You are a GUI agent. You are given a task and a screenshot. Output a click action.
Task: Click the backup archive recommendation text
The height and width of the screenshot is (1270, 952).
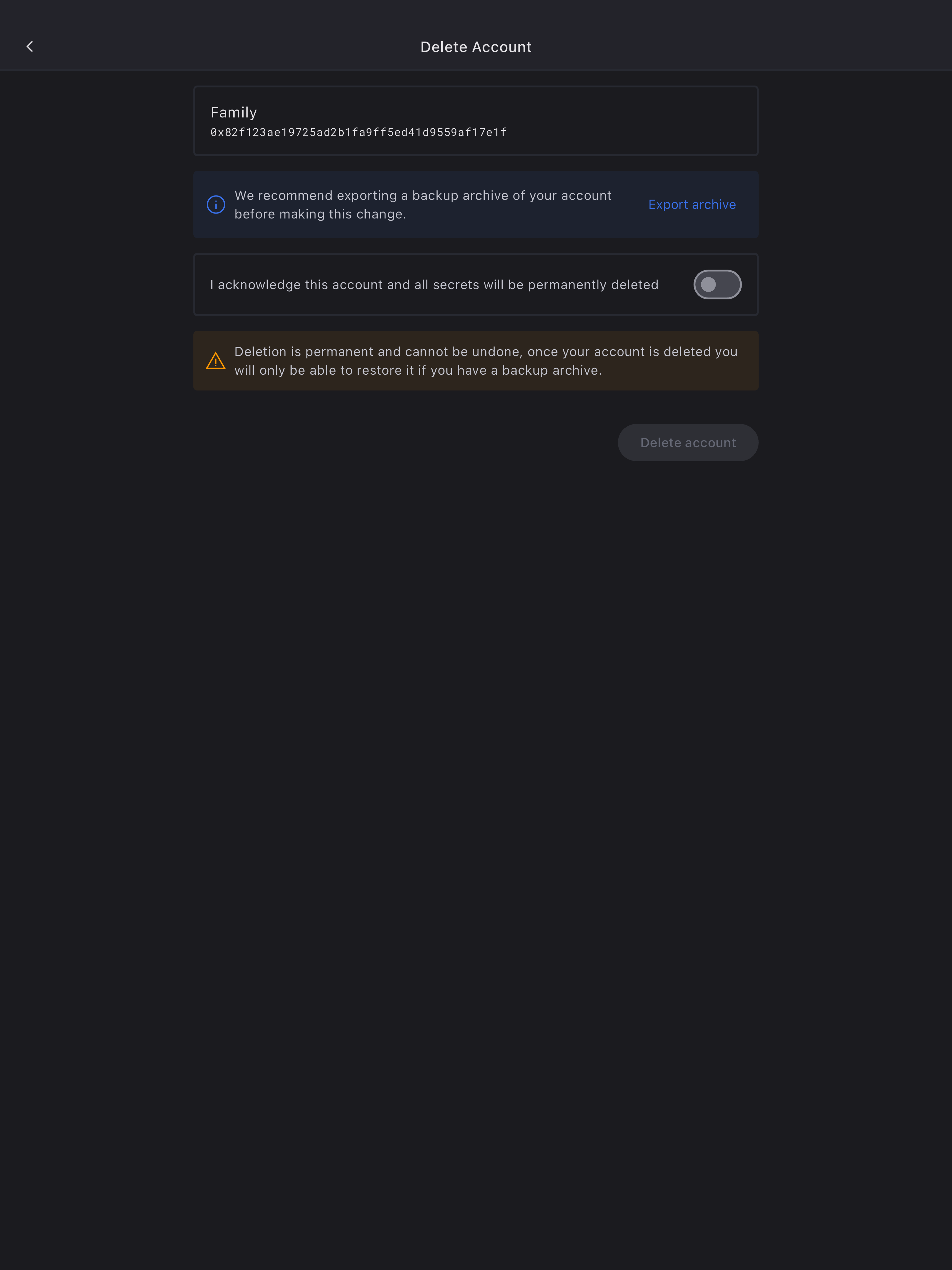pyautogui.click(x=423, y=205)
